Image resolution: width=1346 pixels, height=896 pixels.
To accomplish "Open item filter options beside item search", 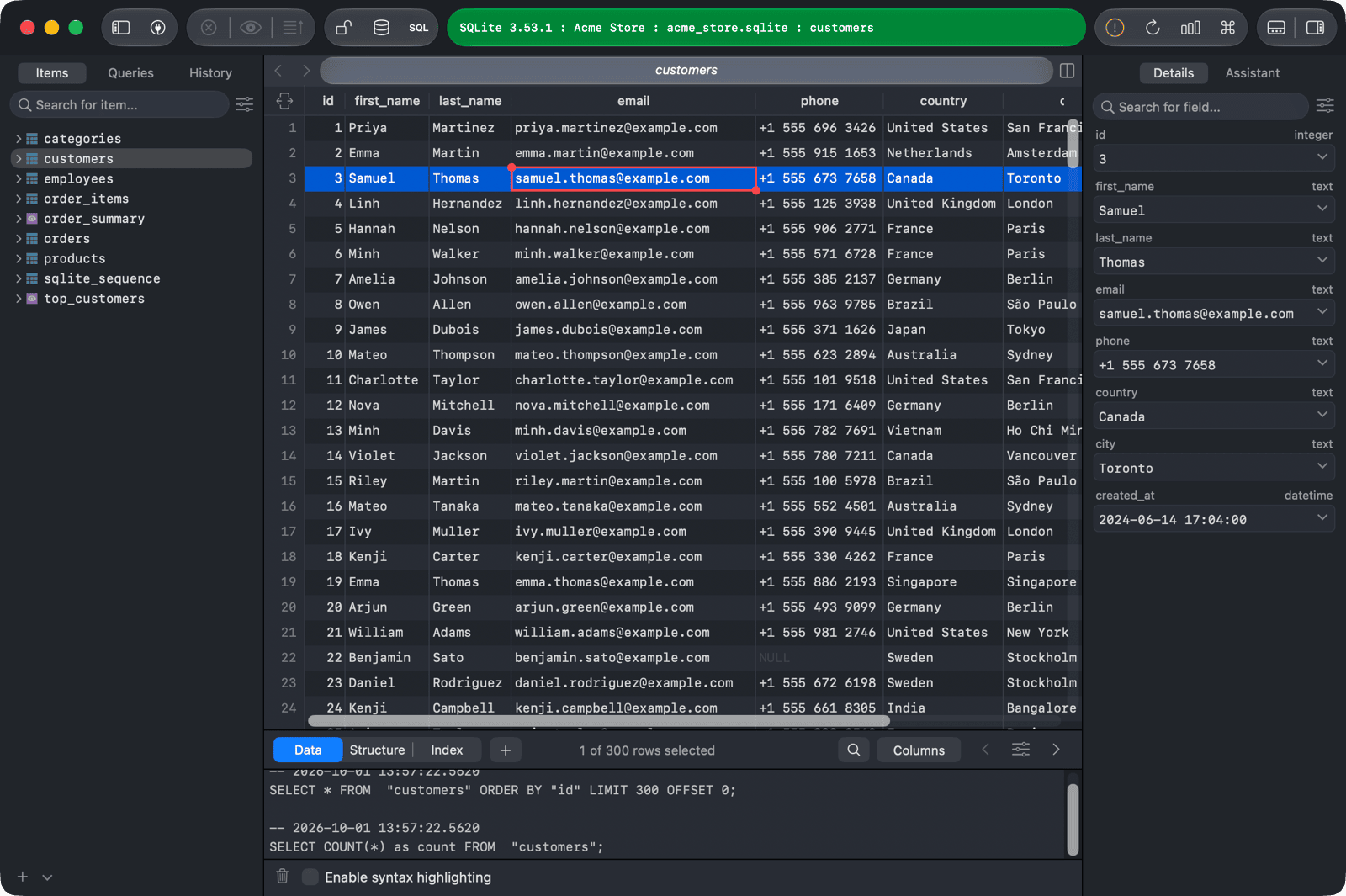I will point(245,104).
